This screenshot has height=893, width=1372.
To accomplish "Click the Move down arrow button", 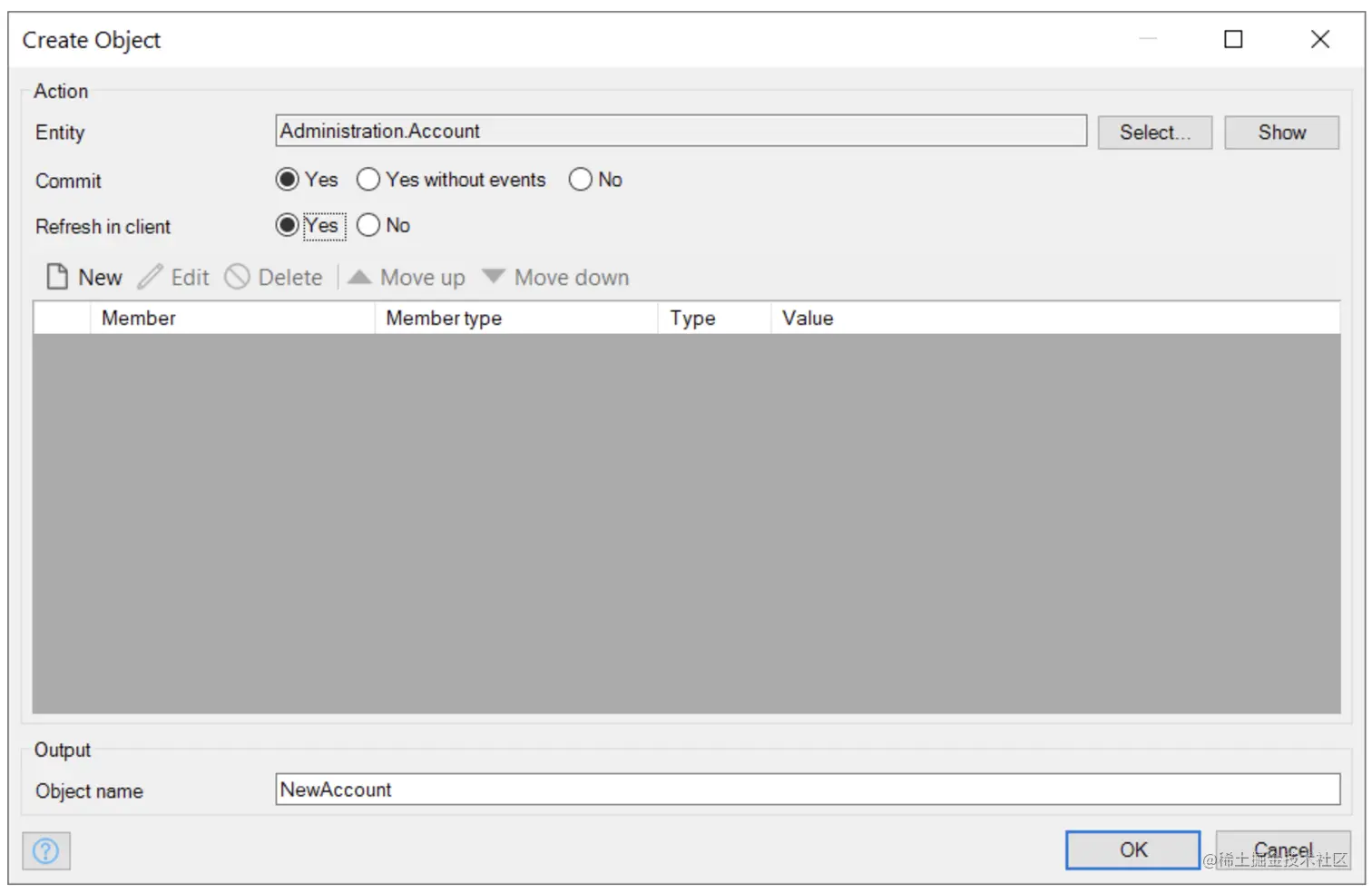I will click(x=555, y=277).
